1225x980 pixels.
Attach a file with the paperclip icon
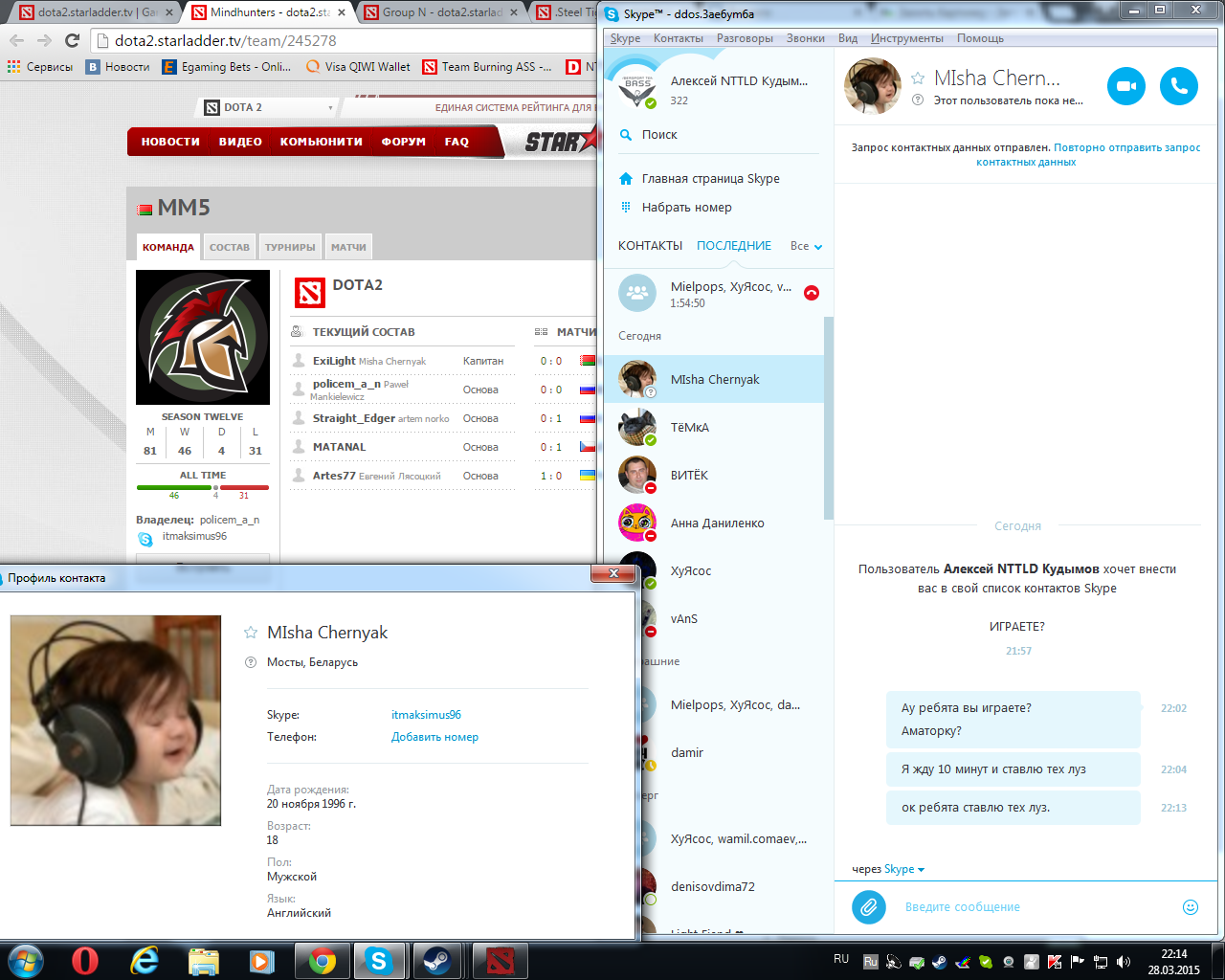pyautogui.click(x=869, y=906)
